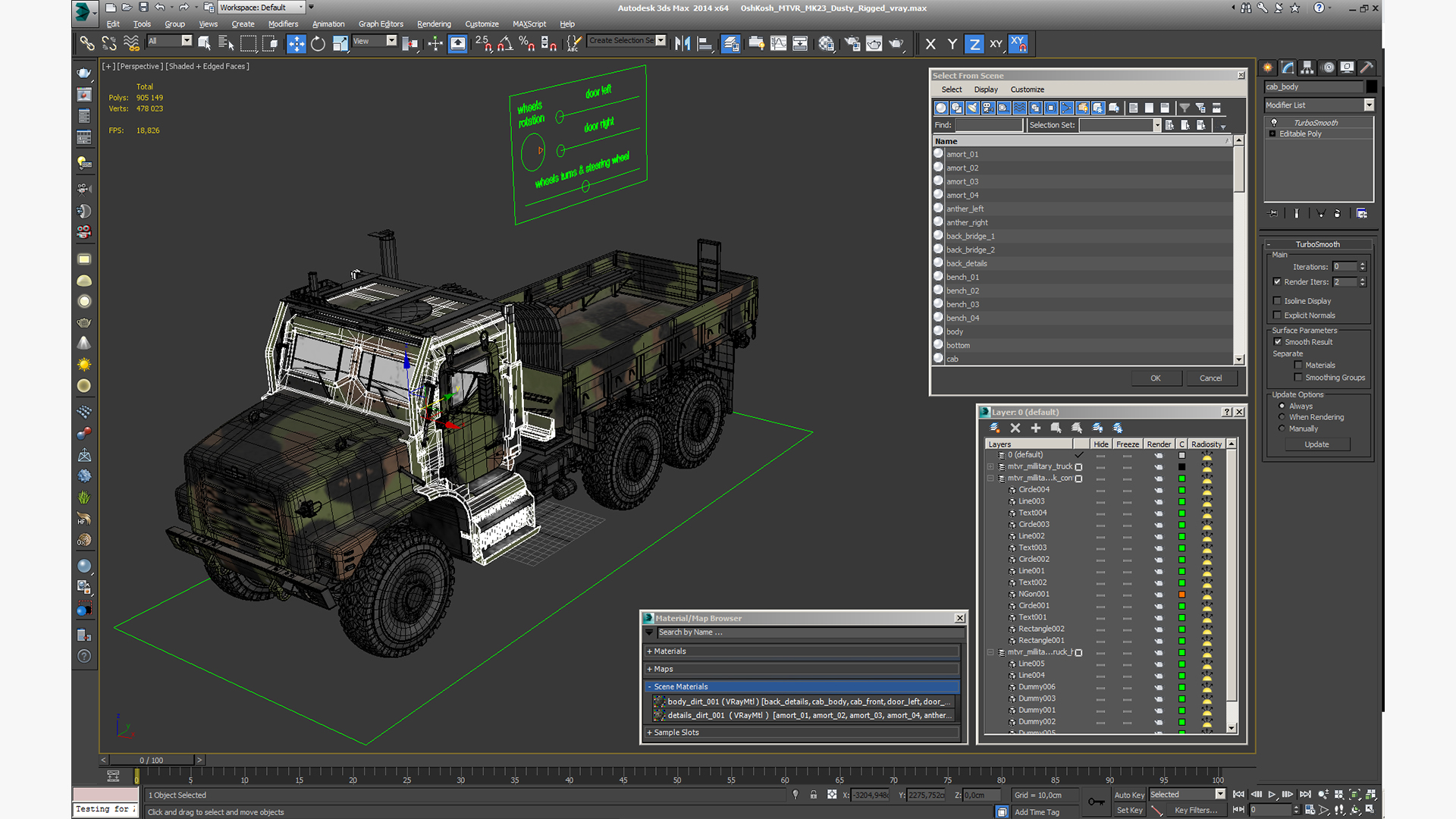This screenshot has height=819, width=1456.
Task: Click cab_body object color swatch
Action: click(1372, 86)
